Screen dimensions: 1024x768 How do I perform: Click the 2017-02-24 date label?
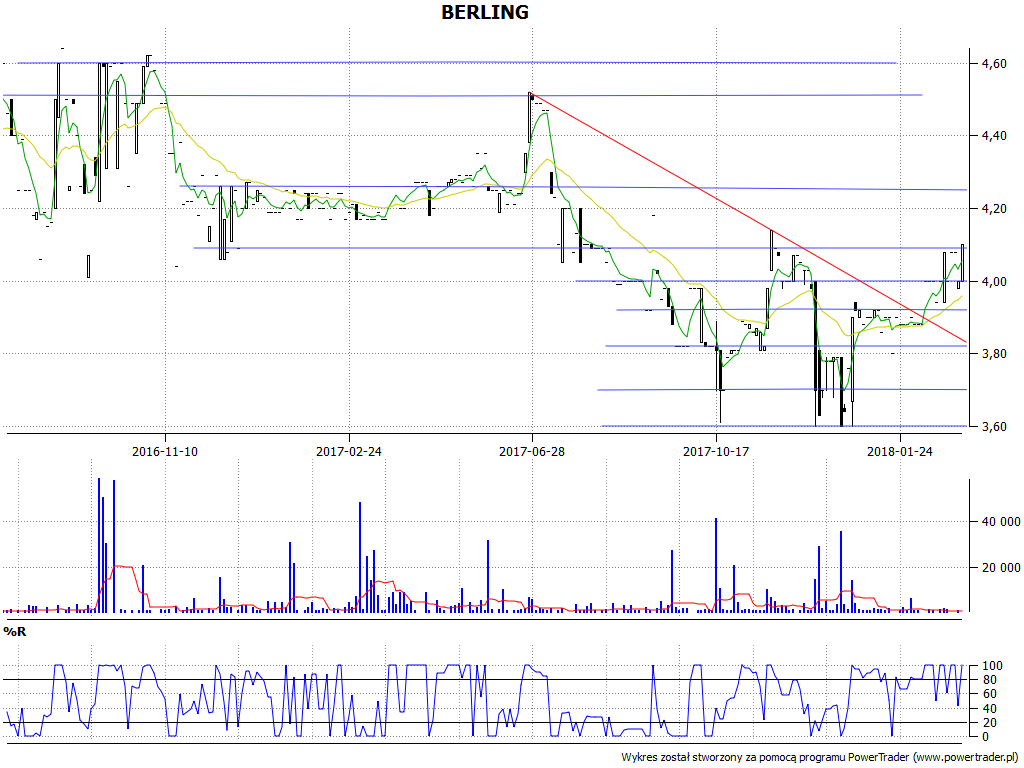(x=349, y=451)
